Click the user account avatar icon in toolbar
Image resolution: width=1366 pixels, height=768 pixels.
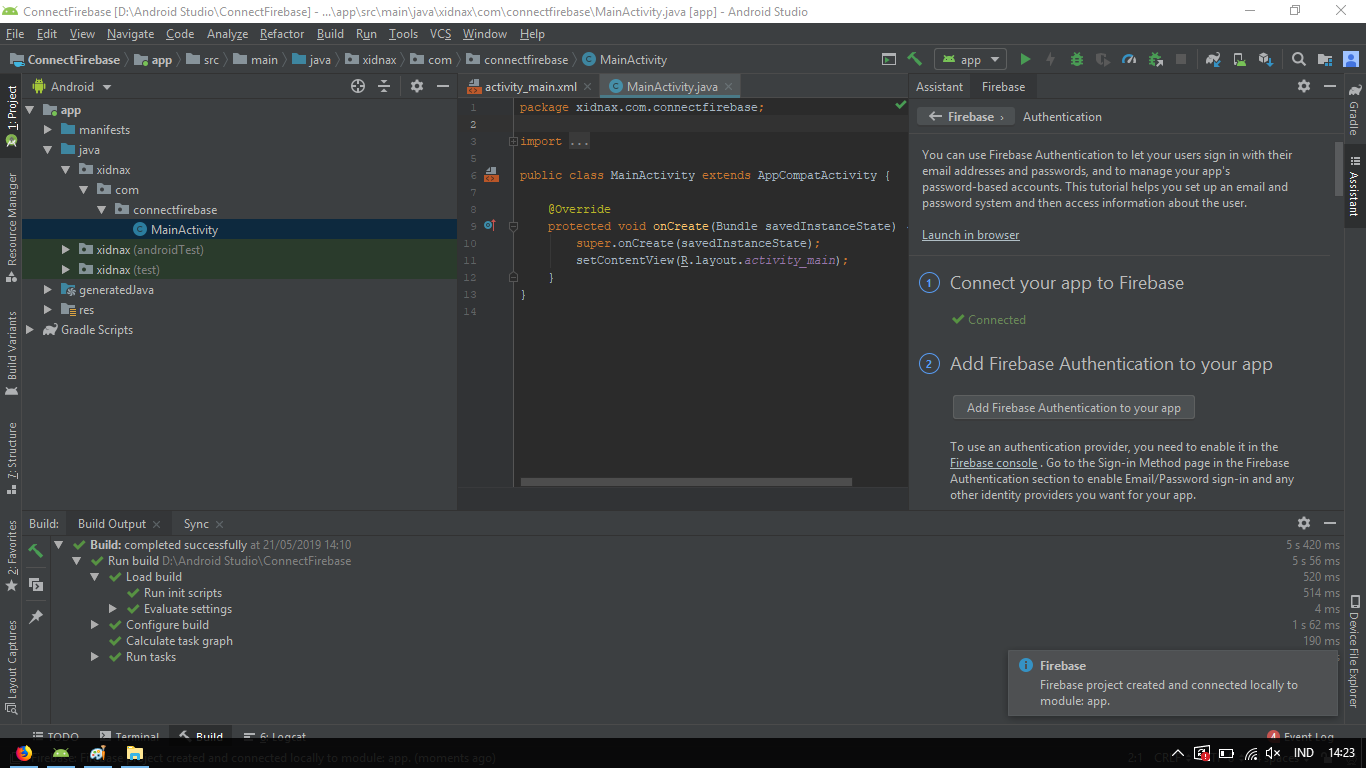click(1351, 59)
